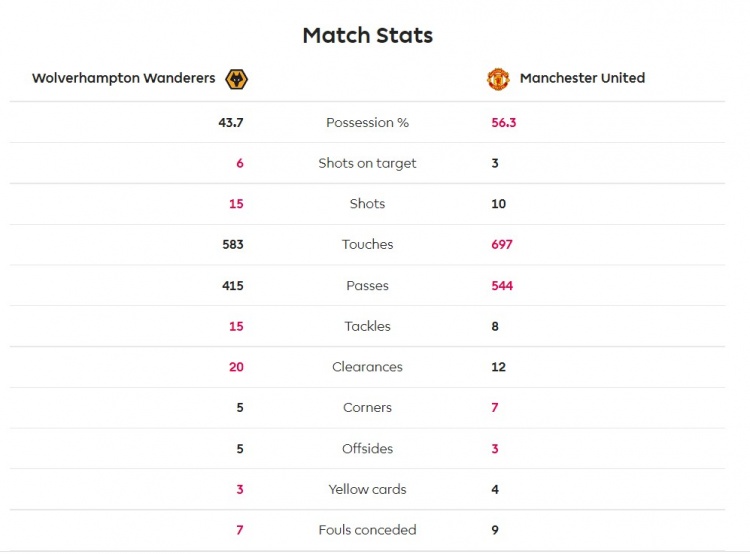Click the Corners row label
The height and width of the screenshot is (554, 750).
[x=367, y=408]
